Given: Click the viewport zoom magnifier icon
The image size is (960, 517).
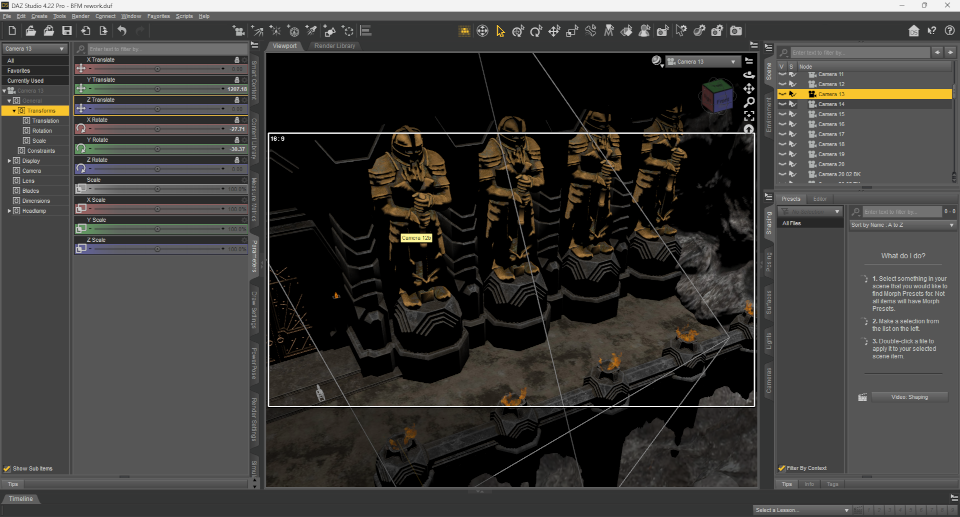Looking at the screenshot, I should click(749, 102).
